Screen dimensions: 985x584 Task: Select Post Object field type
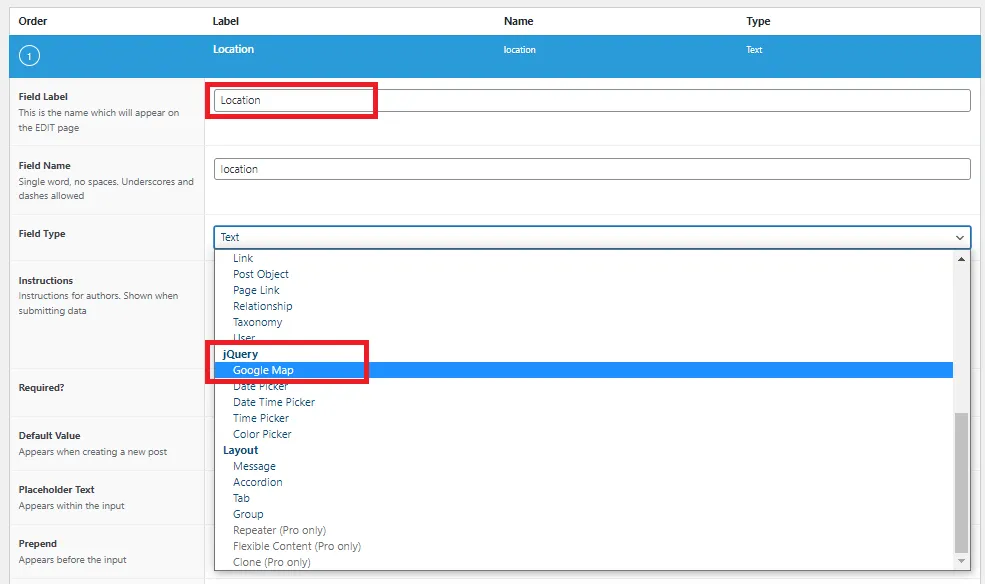[261, 274]
